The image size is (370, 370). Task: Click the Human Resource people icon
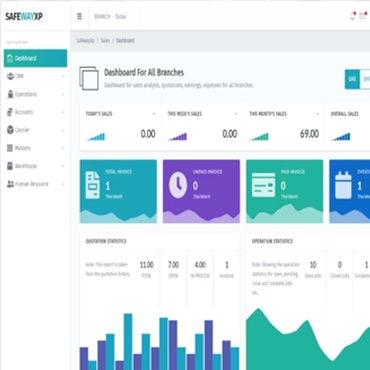click(x=10, y=184)
